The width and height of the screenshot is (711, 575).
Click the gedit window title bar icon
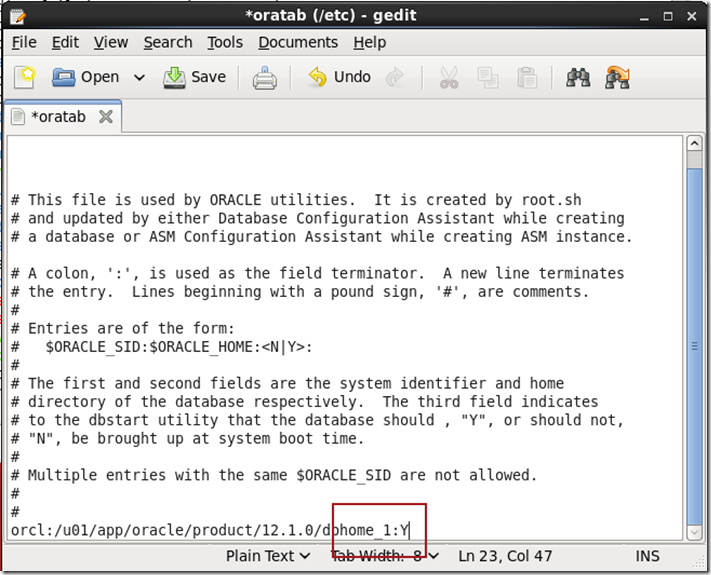pos(18,16)
